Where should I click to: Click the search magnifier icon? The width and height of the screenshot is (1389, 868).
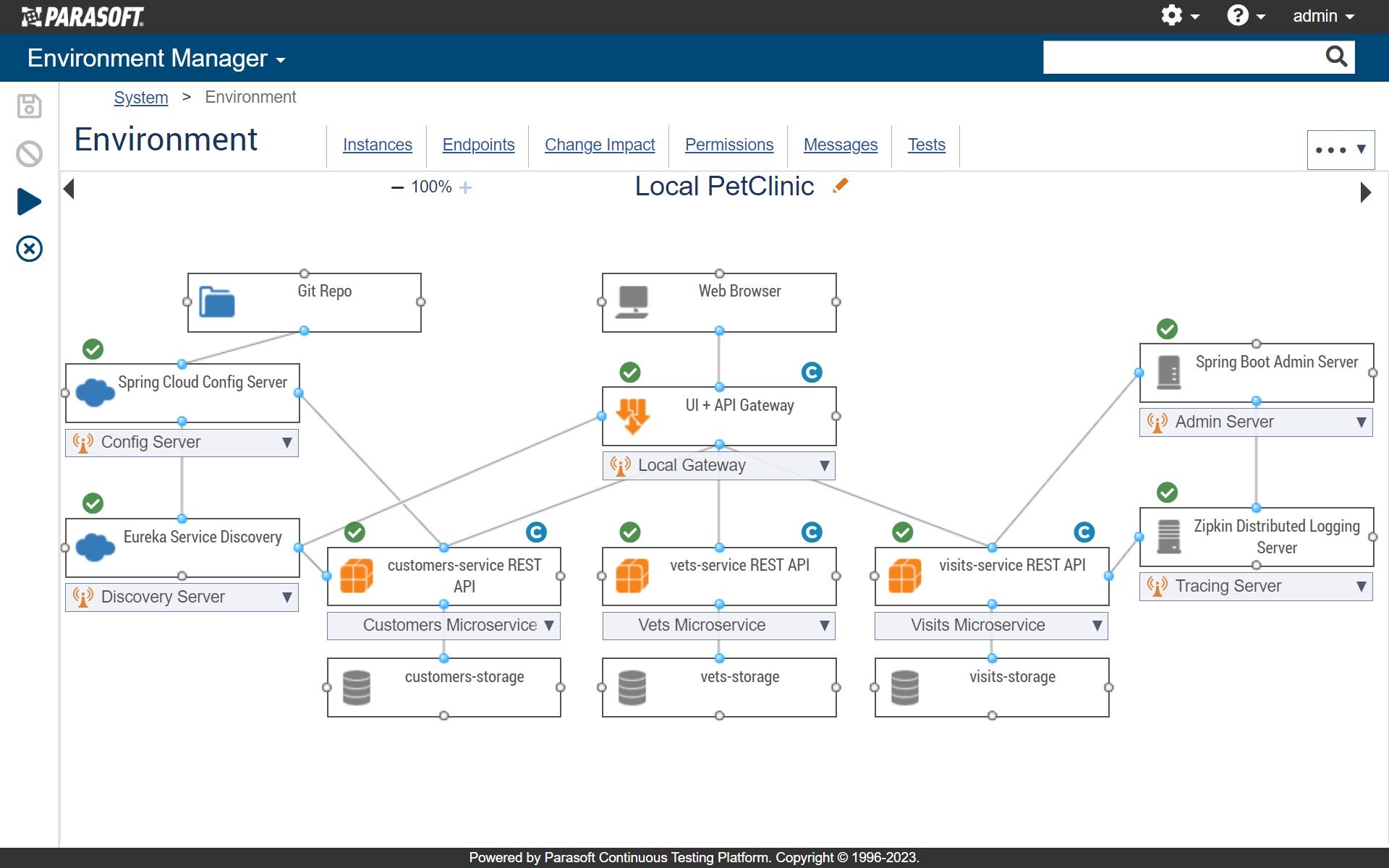tap(1335, 56)
